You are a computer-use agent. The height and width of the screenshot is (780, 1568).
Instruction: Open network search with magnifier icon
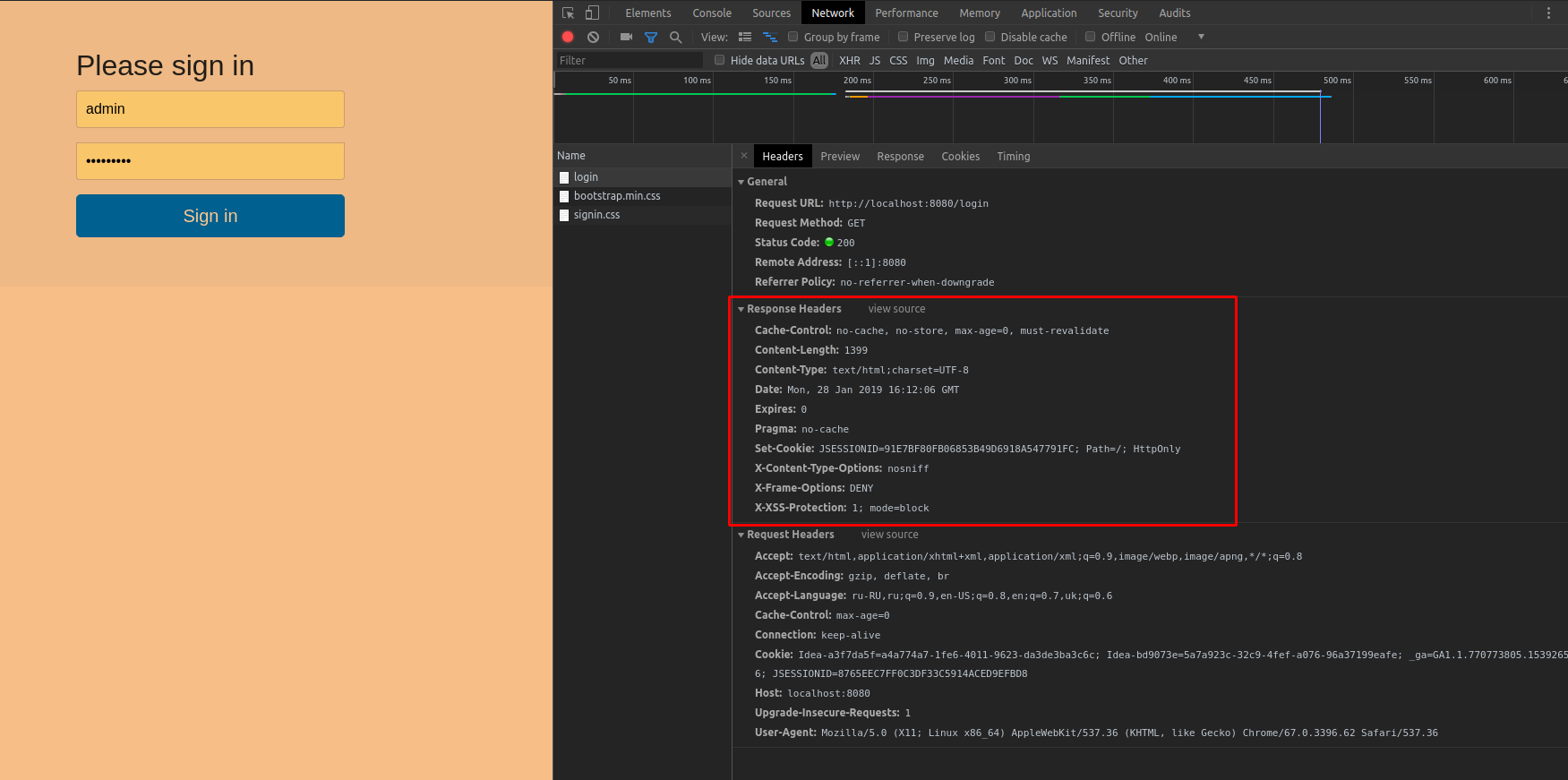[x=676, y=37]
